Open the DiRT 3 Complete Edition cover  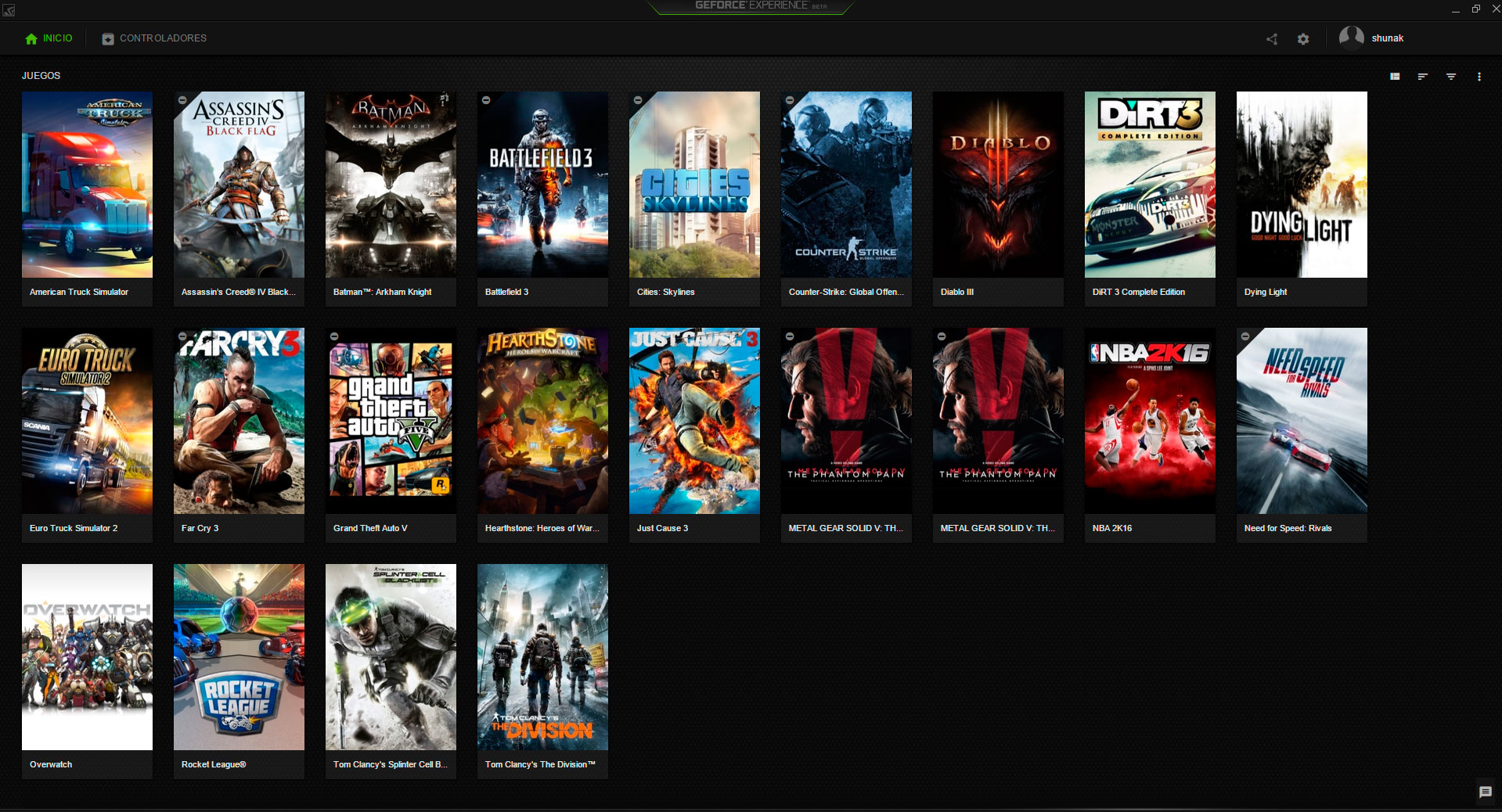(x=1150, y=185)
